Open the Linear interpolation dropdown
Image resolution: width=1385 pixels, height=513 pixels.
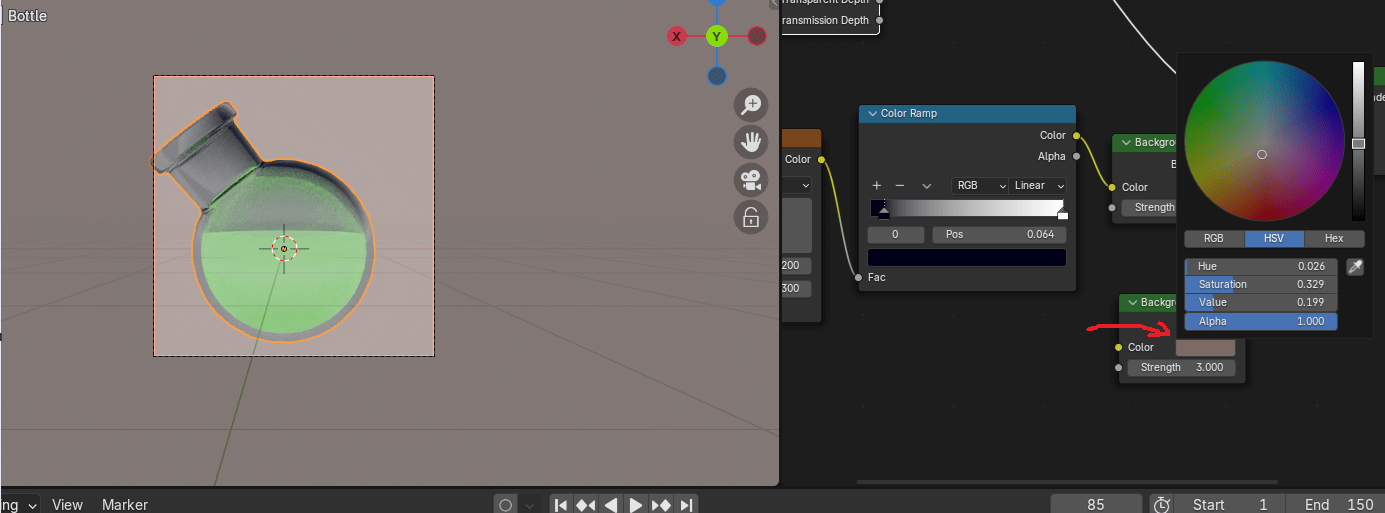pos(1038,186)
